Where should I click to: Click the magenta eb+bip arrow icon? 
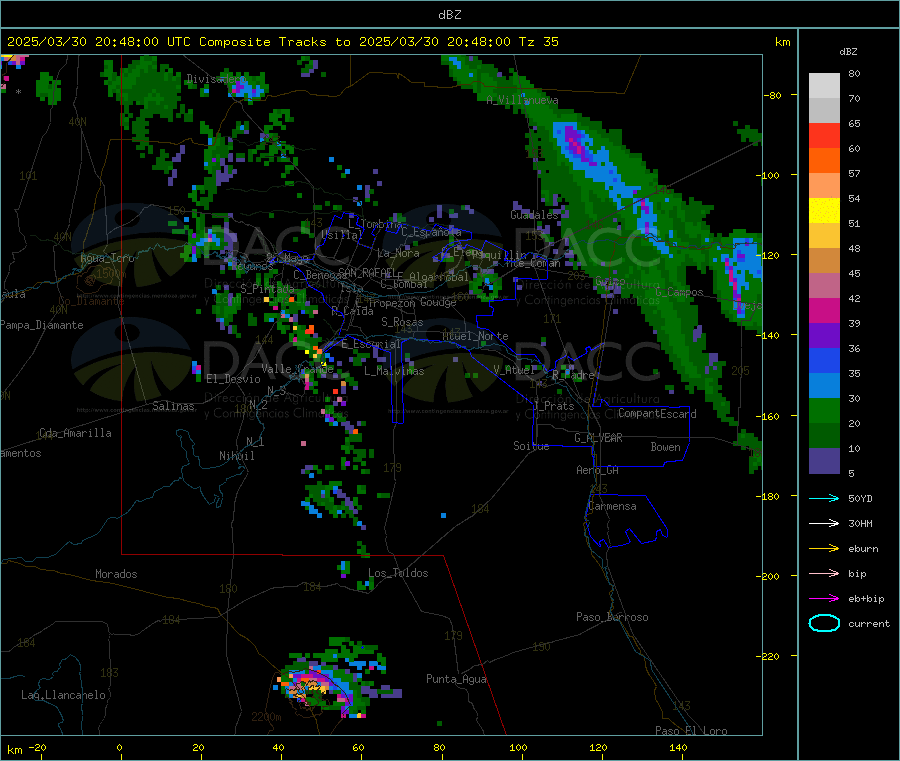tap(824, 599)
